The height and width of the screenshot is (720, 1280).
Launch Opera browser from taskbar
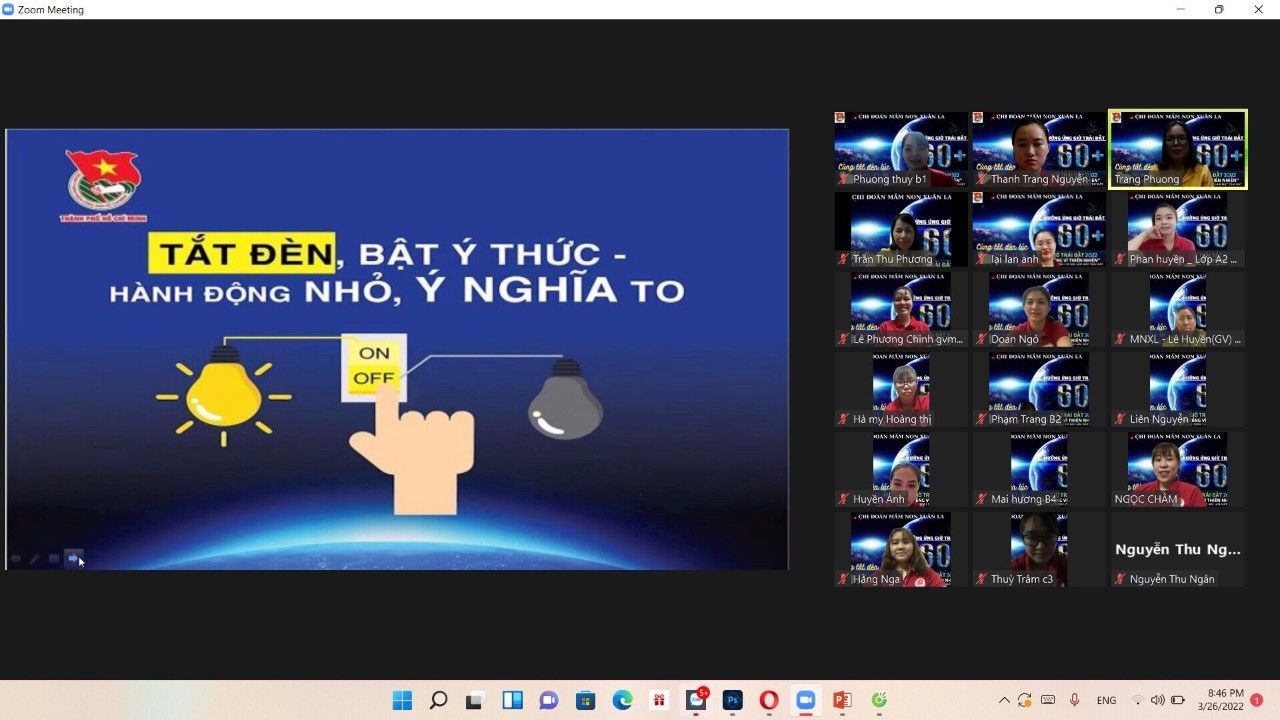pyautogui.click(x=769, y=700)
